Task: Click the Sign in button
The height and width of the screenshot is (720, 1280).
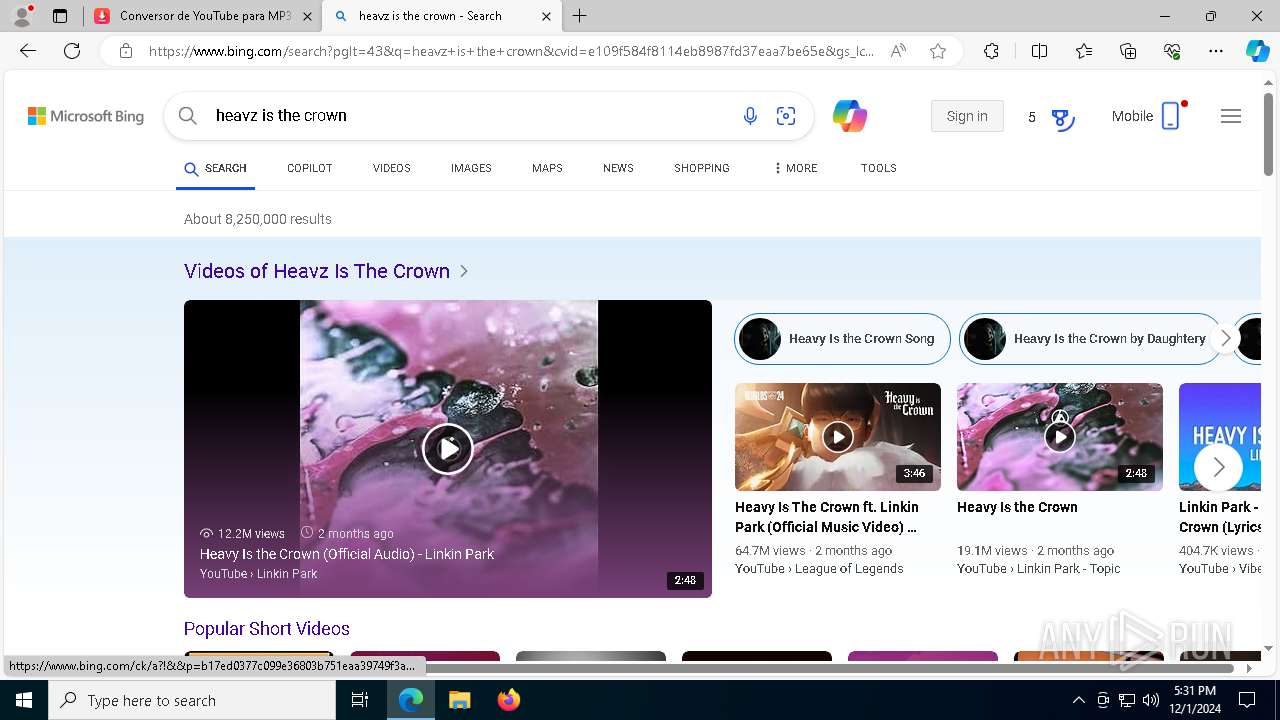Action: point(967,116)
